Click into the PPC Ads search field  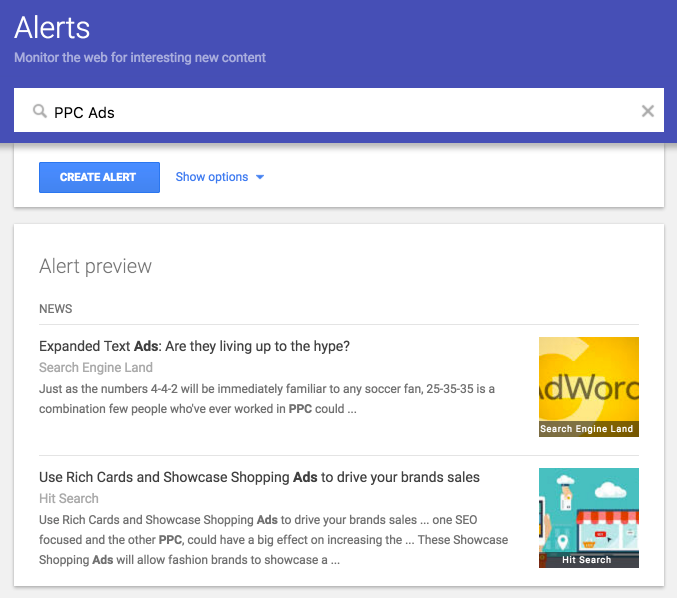[339, 110]
